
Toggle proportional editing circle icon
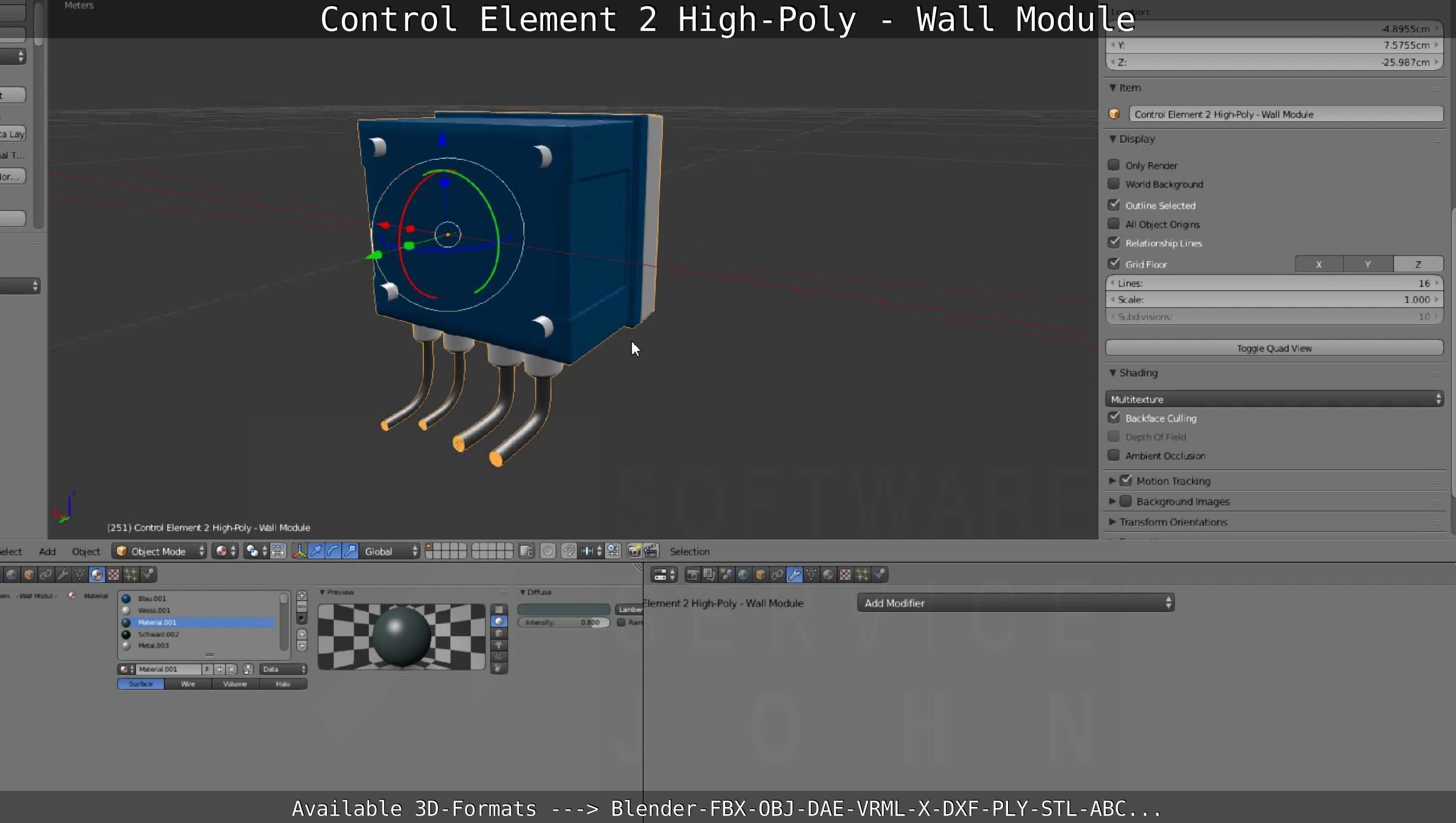pos(548,551)
